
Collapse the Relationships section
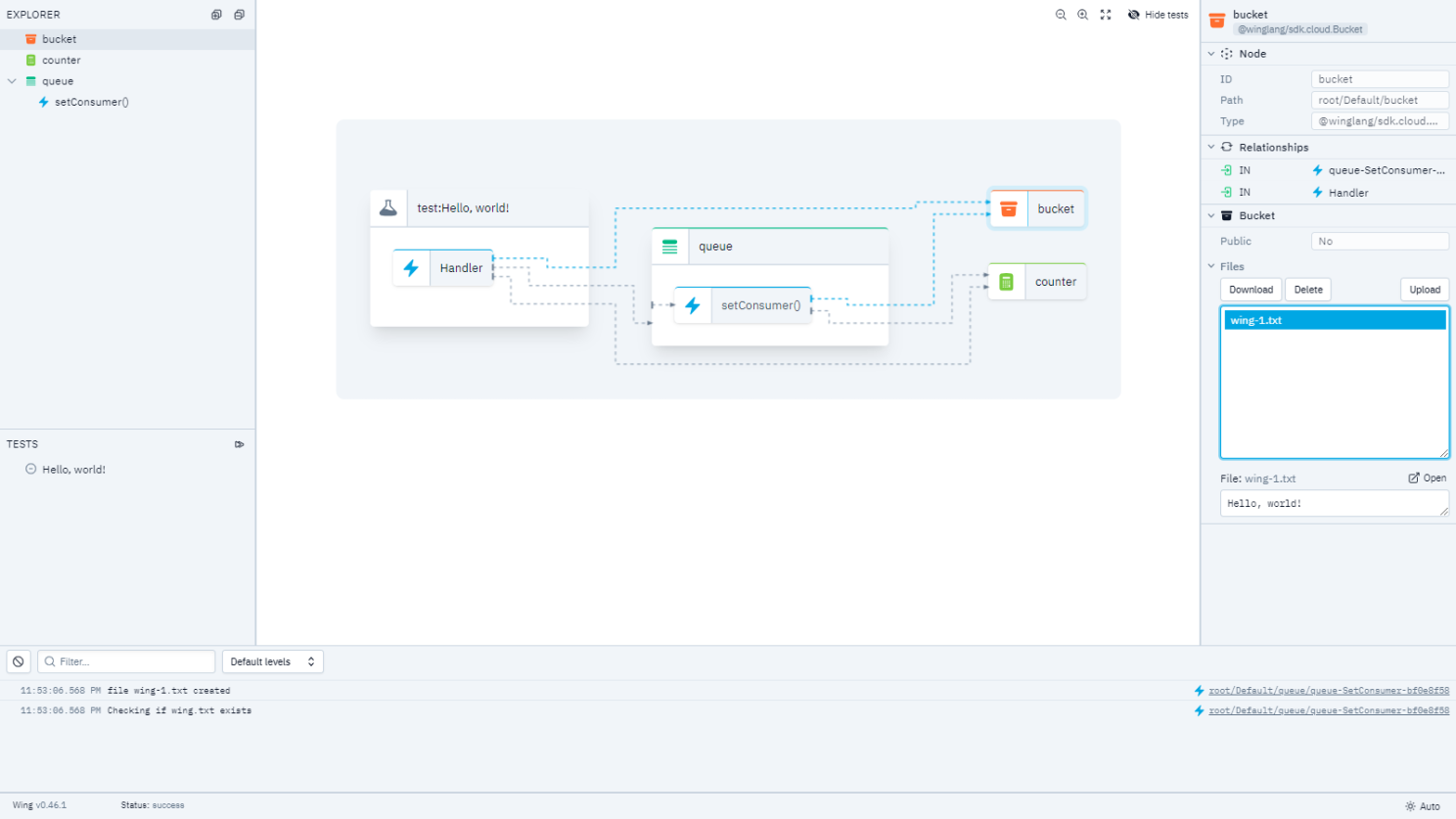tap(1211, 147)
